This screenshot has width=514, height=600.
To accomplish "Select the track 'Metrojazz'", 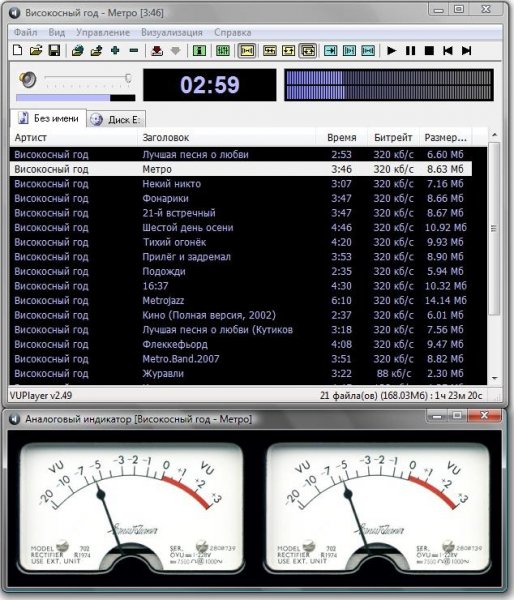I will [241, 300].
